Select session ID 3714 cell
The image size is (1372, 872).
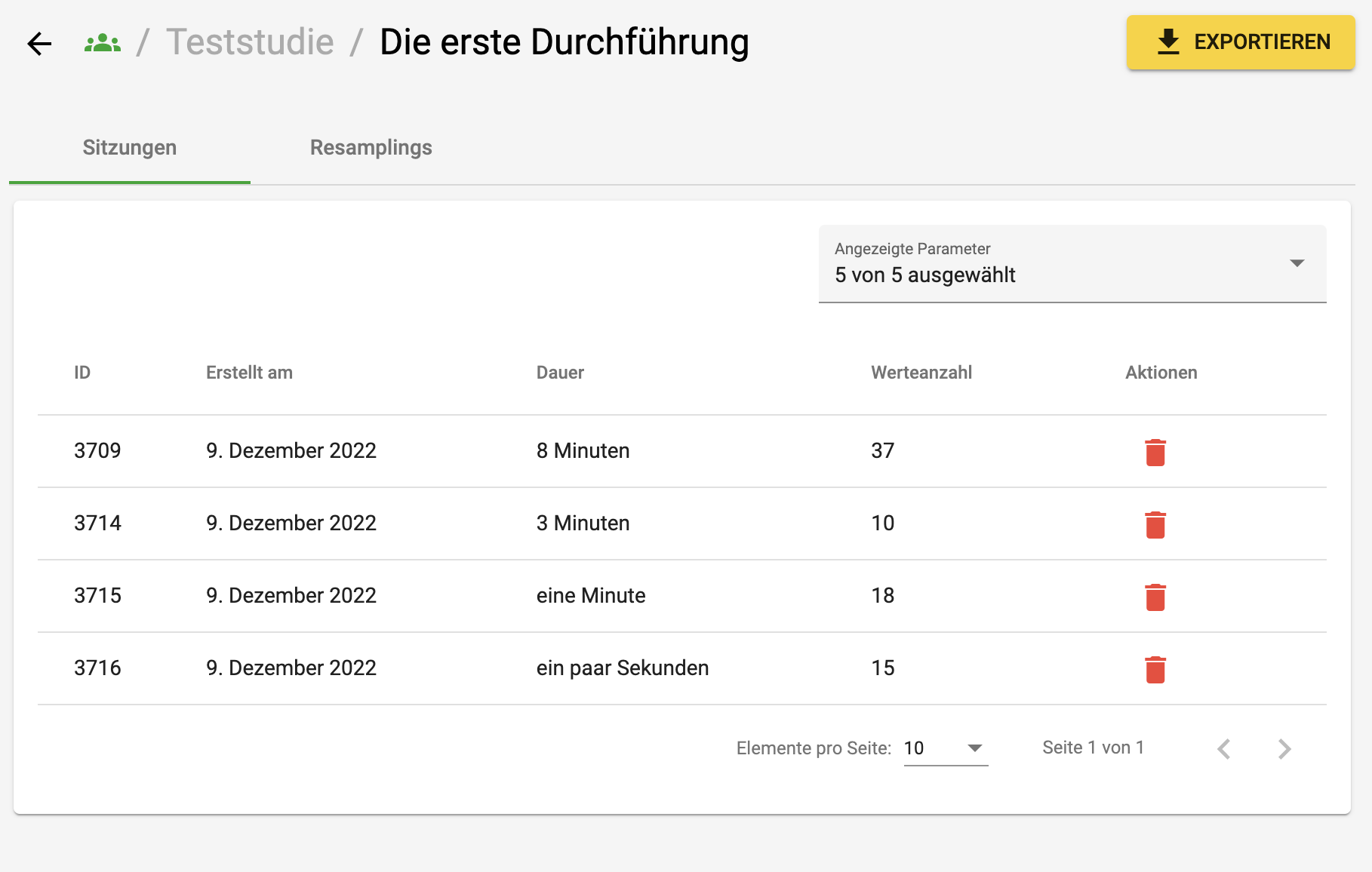[x=97, y=523]
